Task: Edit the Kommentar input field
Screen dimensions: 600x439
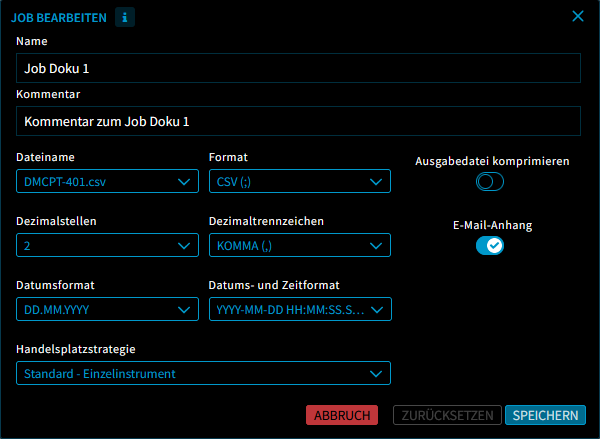Action: 298,121
